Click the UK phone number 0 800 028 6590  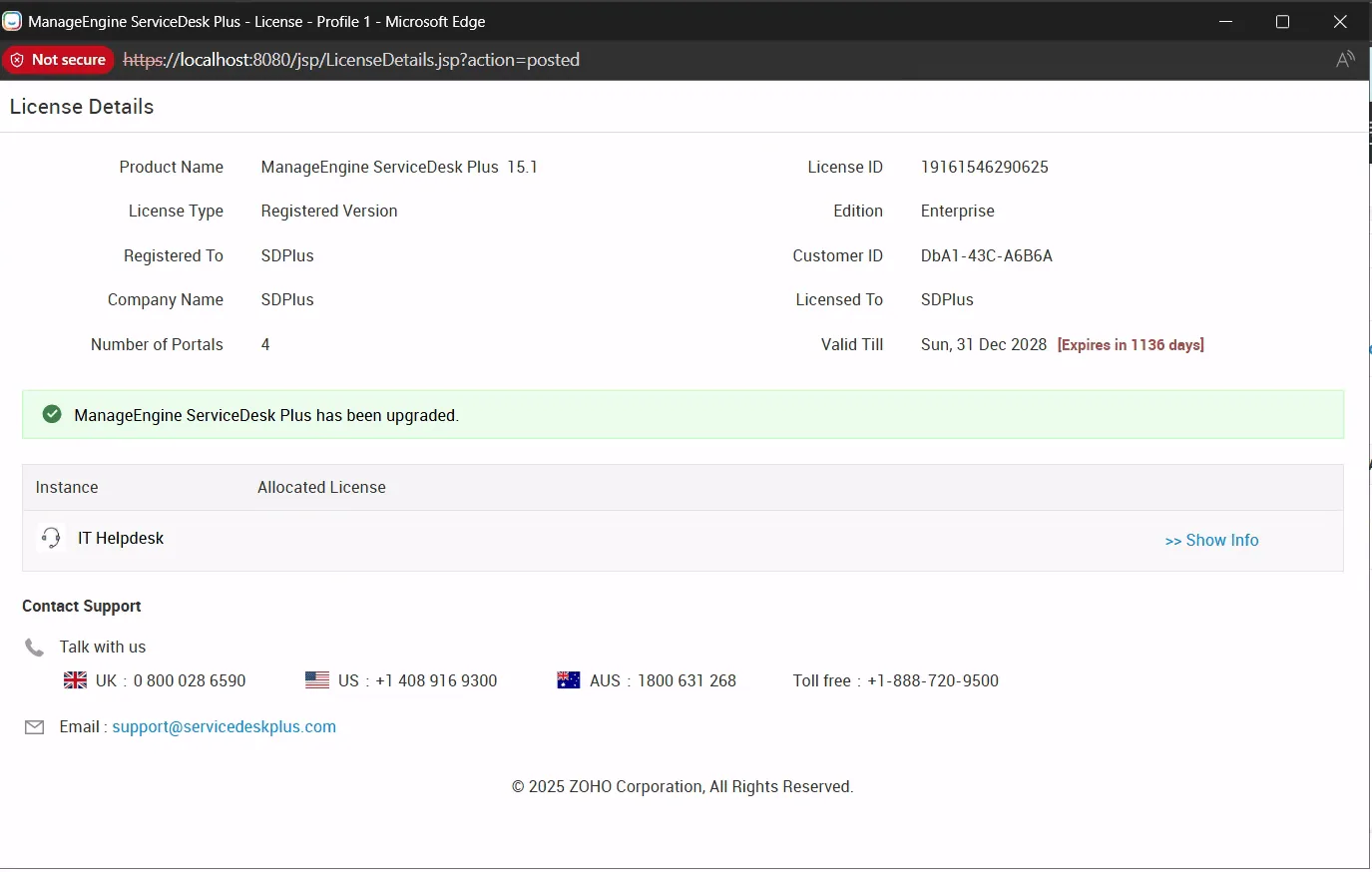(190, 681)
